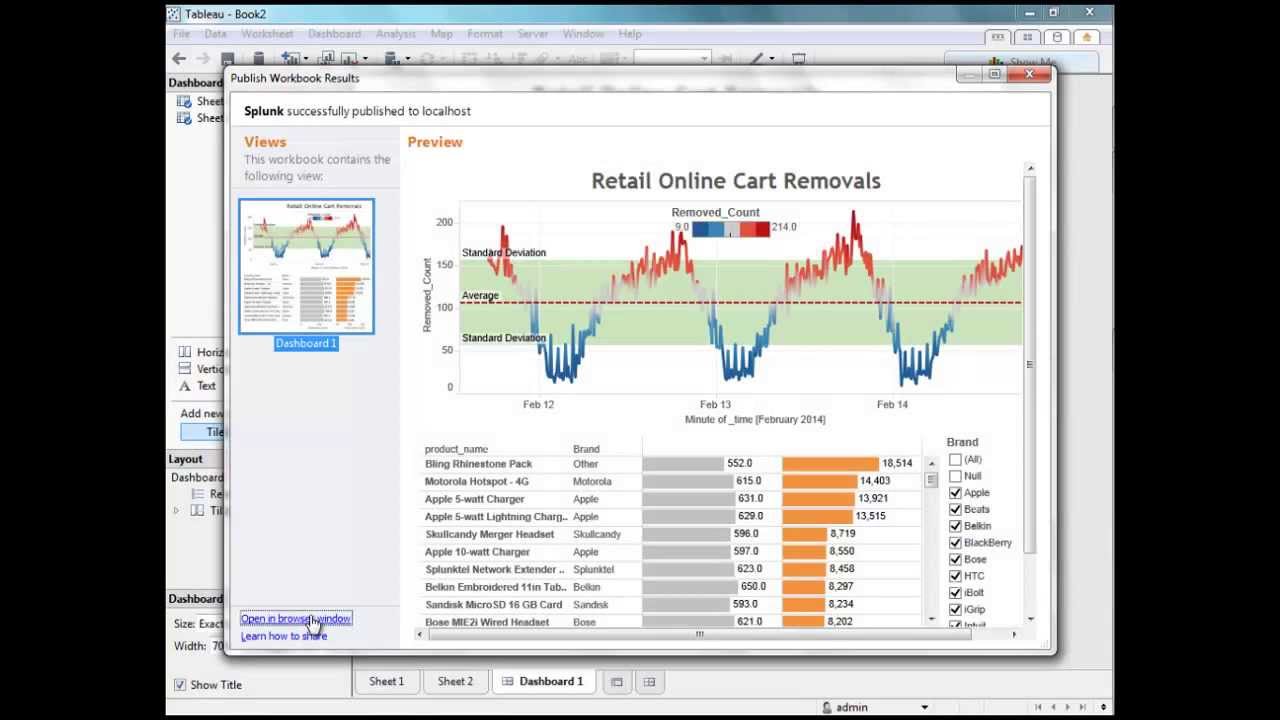Click the Learn how to share link

coord(284,636)
